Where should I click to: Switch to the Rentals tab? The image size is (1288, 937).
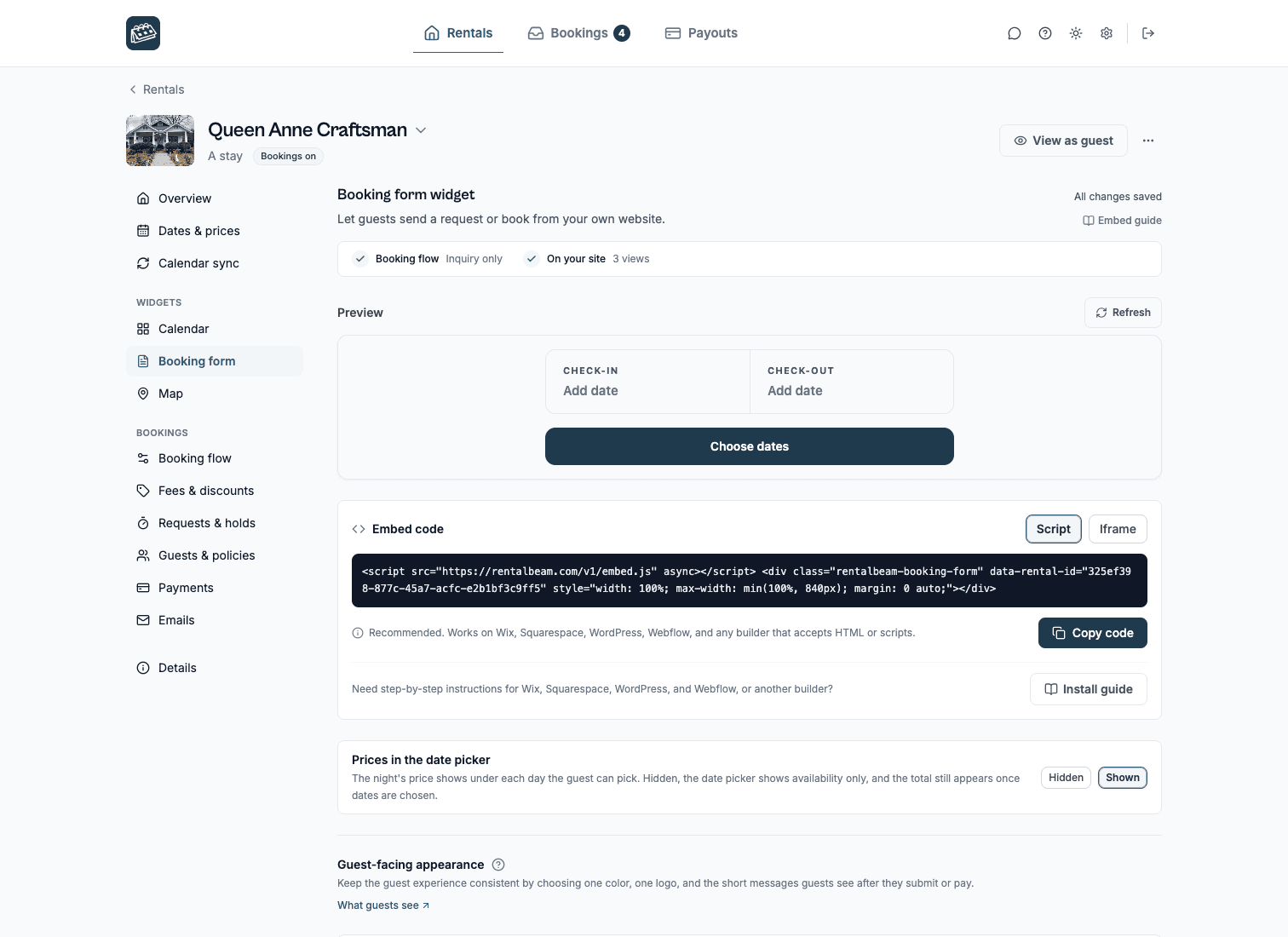coord(458,33)
